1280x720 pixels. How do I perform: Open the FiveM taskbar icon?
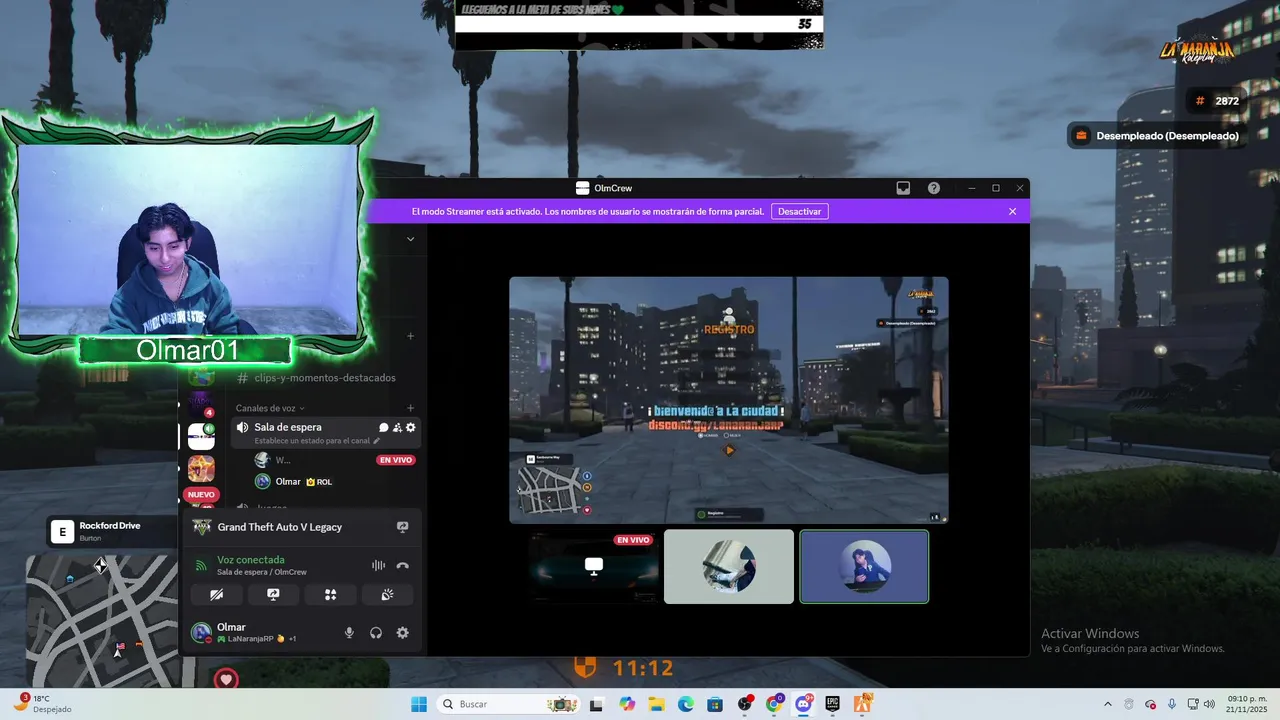tap(863, 704)
